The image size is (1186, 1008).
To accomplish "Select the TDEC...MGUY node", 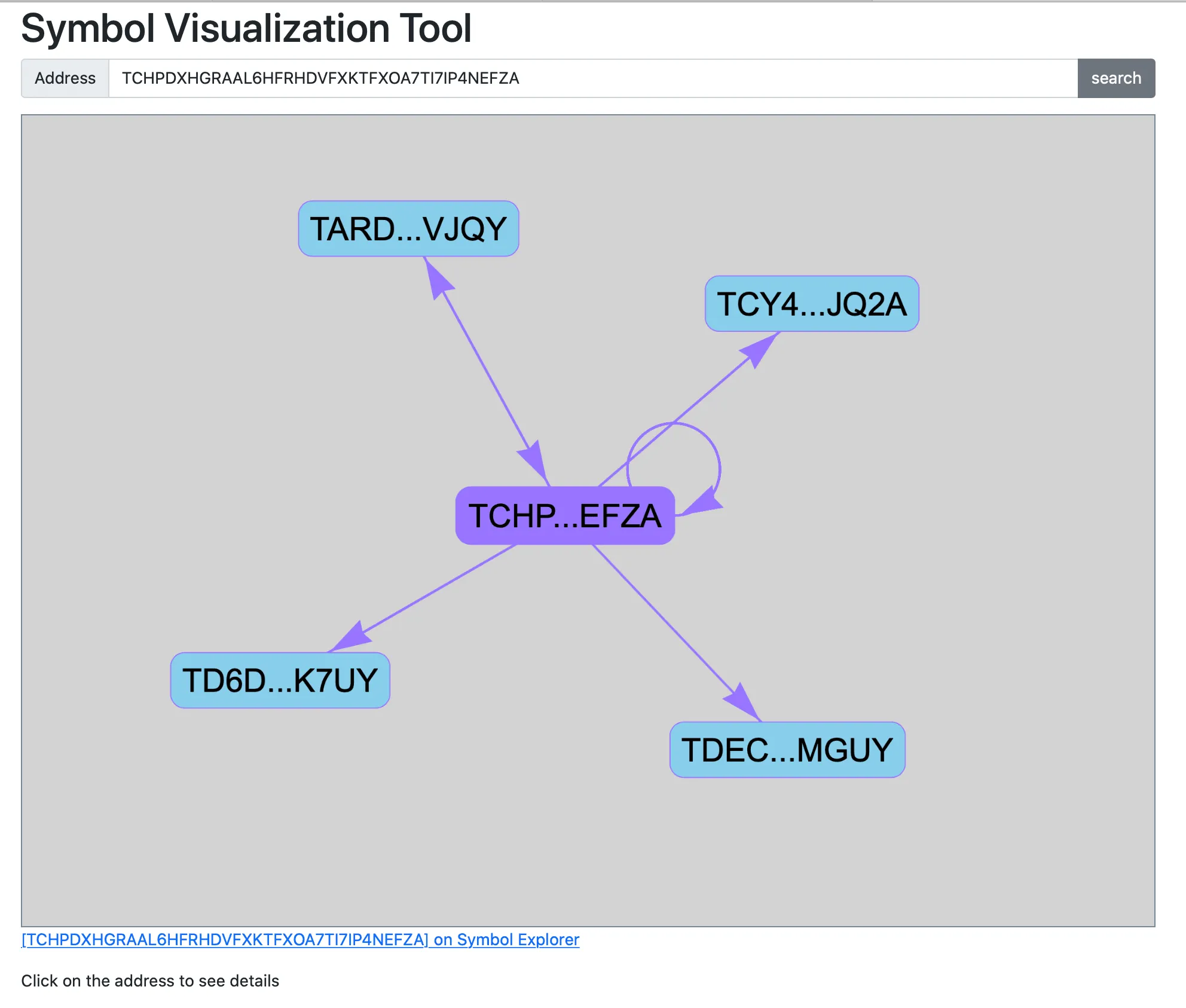I will [787, 750].
